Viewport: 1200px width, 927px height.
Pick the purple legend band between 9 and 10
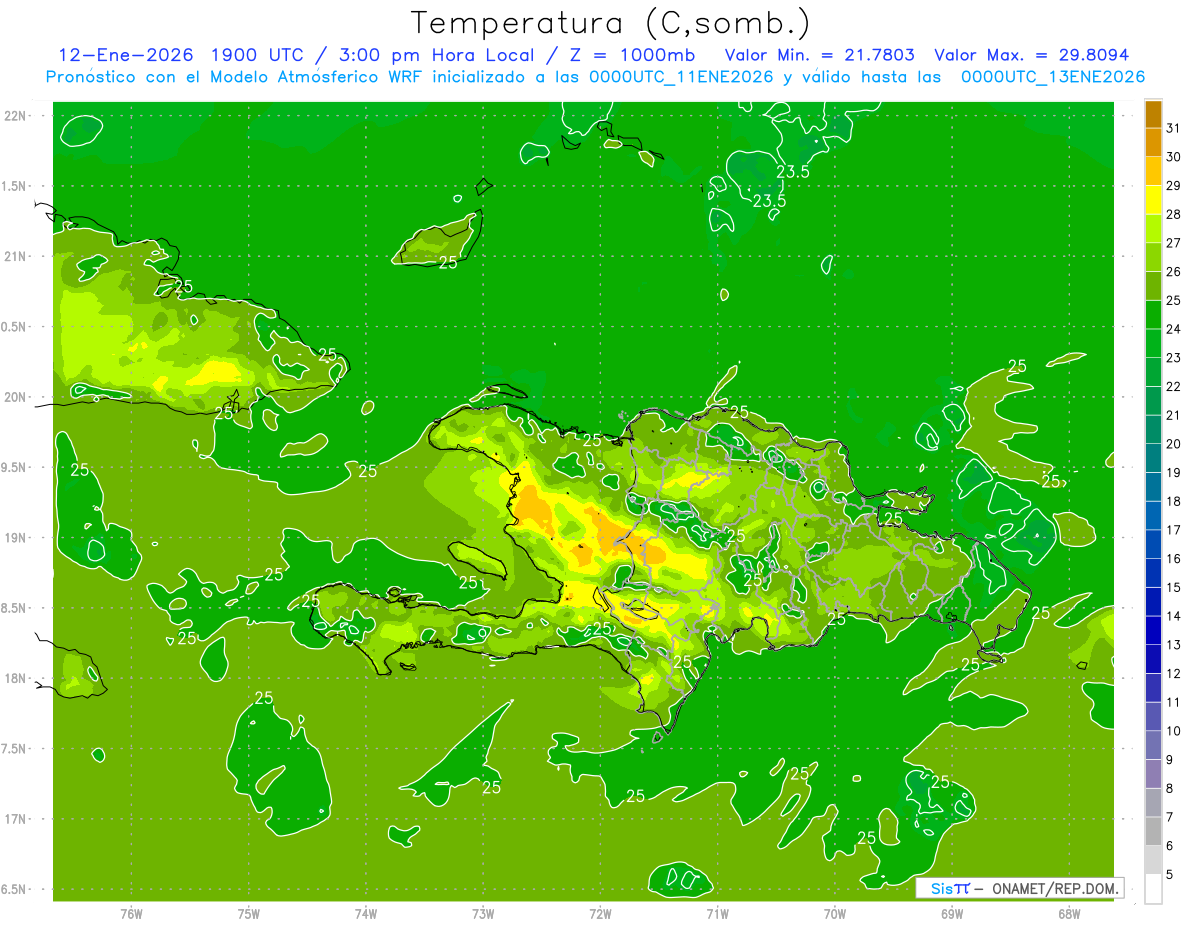(1153, 745)
